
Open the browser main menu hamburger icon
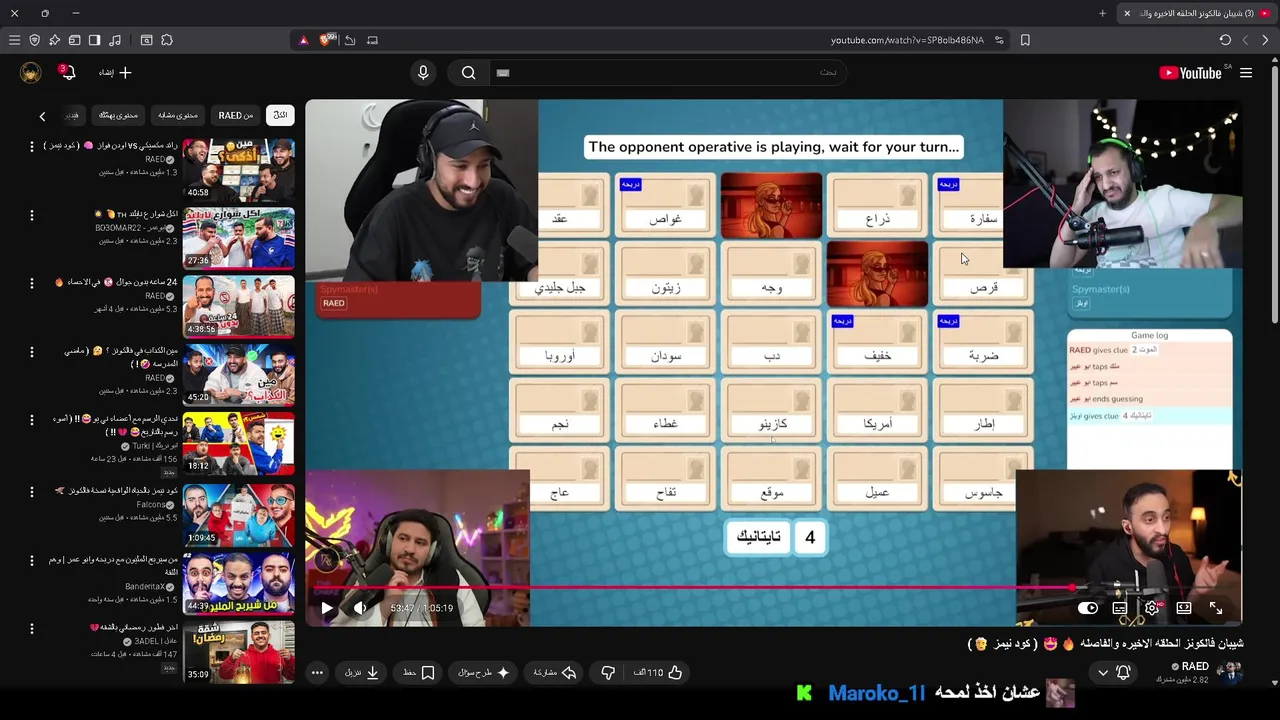(14, 40)
